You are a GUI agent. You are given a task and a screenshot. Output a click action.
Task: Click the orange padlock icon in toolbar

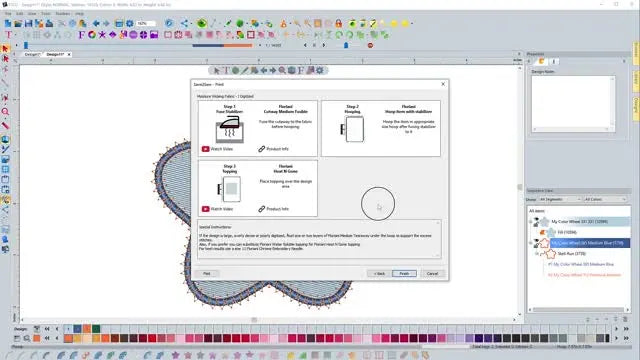(338, 24)
